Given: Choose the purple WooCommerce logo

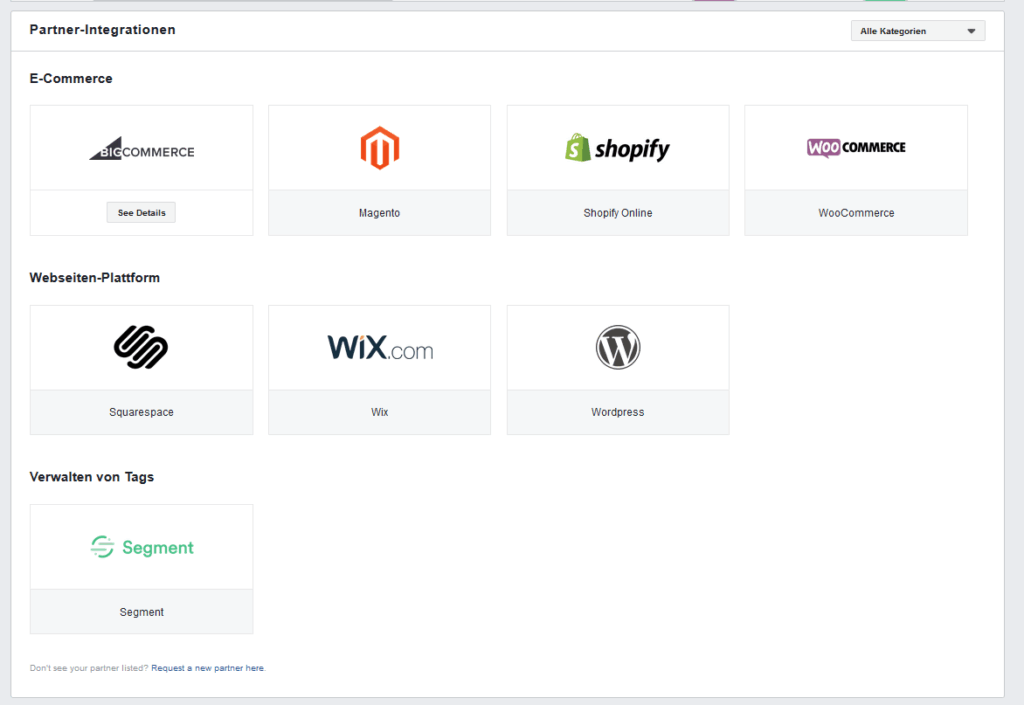Looking at the screenshot, I should [856, 147].
